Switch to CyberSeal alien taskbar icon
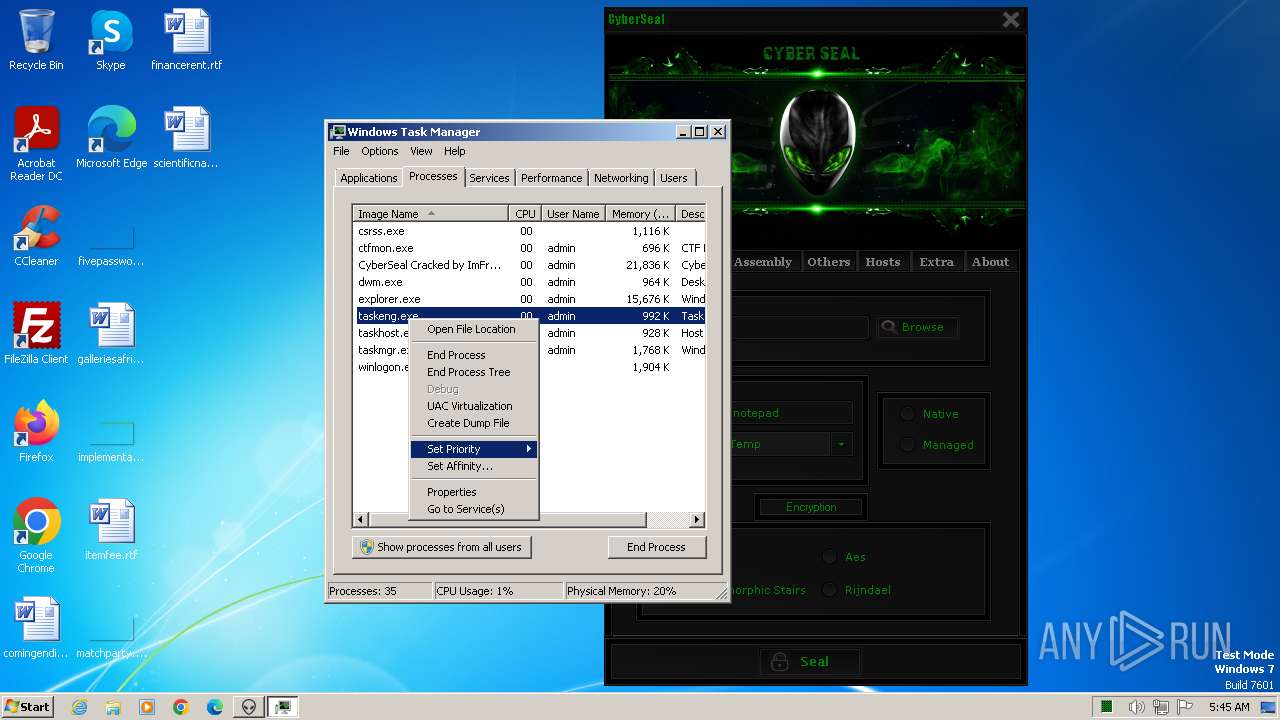This screenshot has height=720, width=1280. click(249, 707)
